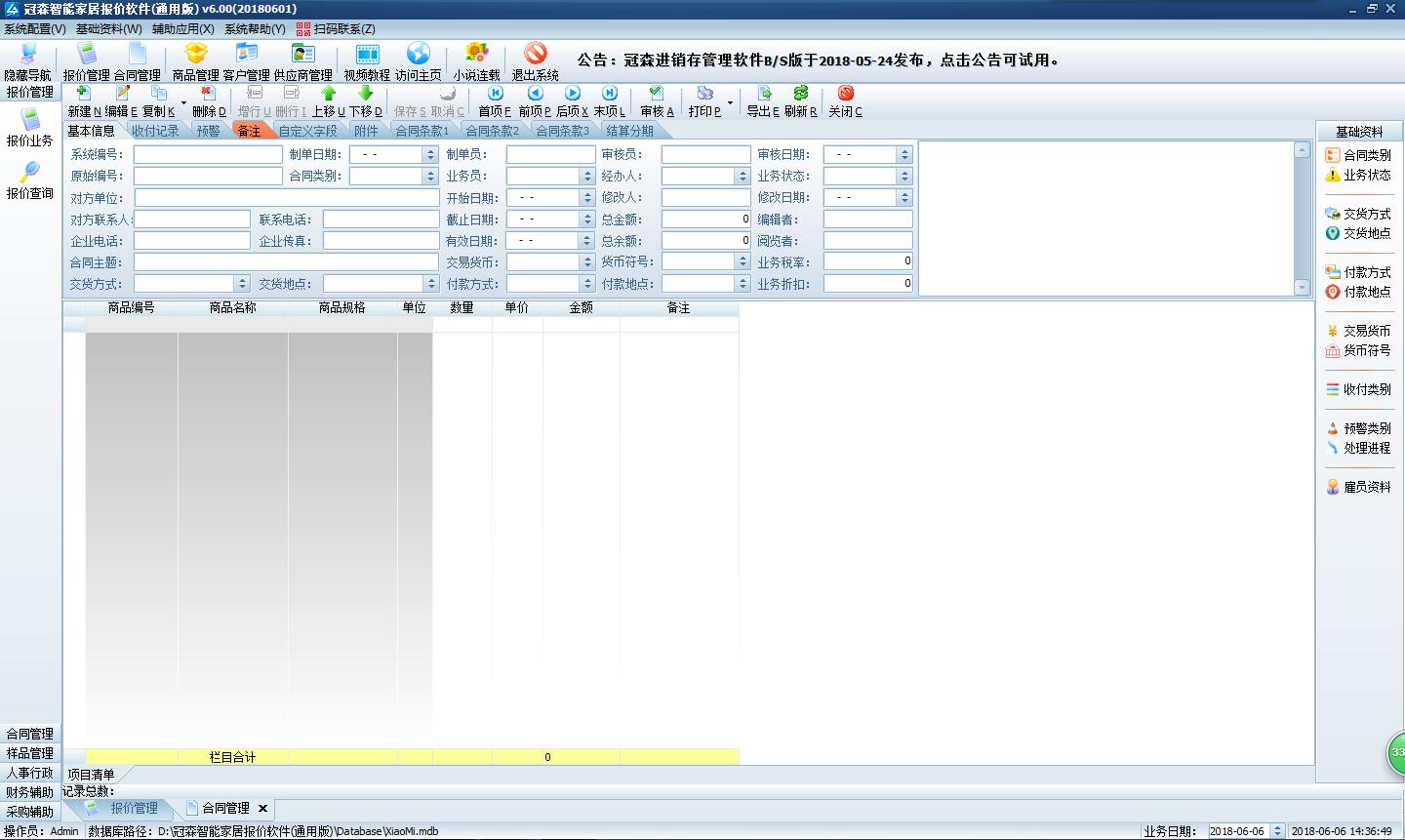Open the 基础资料(W) menu
The width and height of the screenshot is (1405, 840).
109,29
